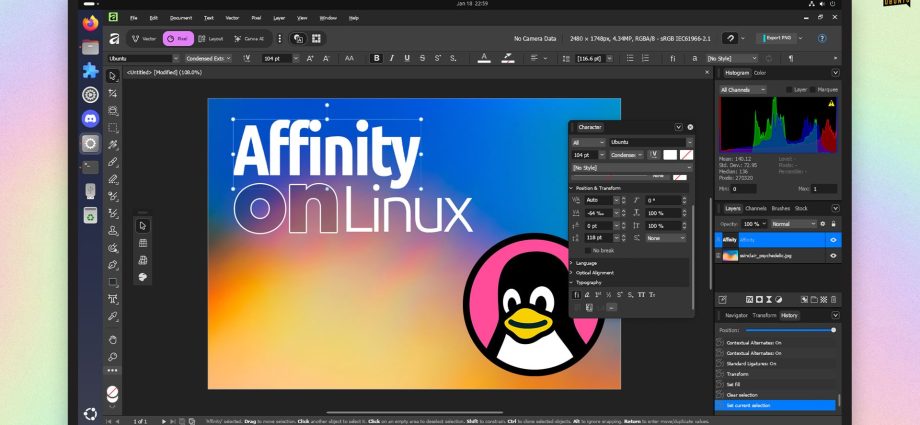Screen dimensions: 920x425
Task: Open layer settings gear in Layers panel
Action: 823,224
